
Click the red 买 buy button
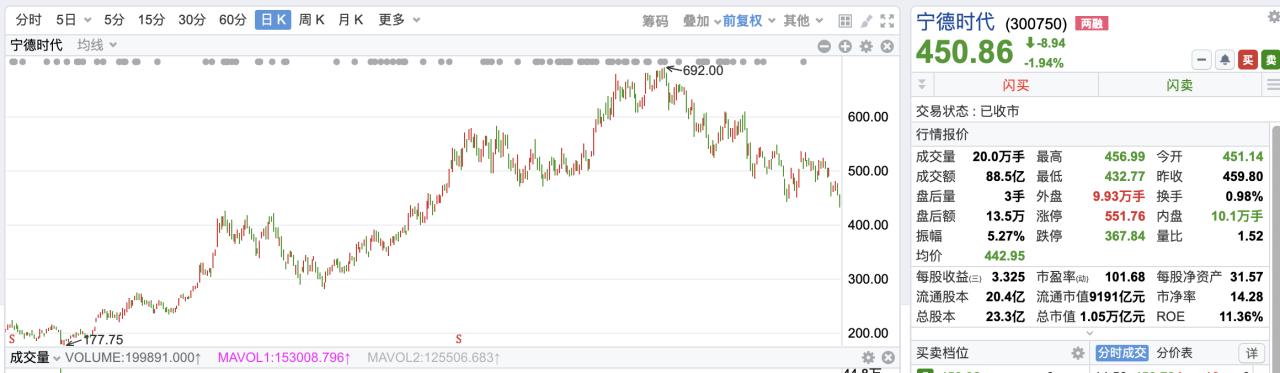(x=1247, y=60)
